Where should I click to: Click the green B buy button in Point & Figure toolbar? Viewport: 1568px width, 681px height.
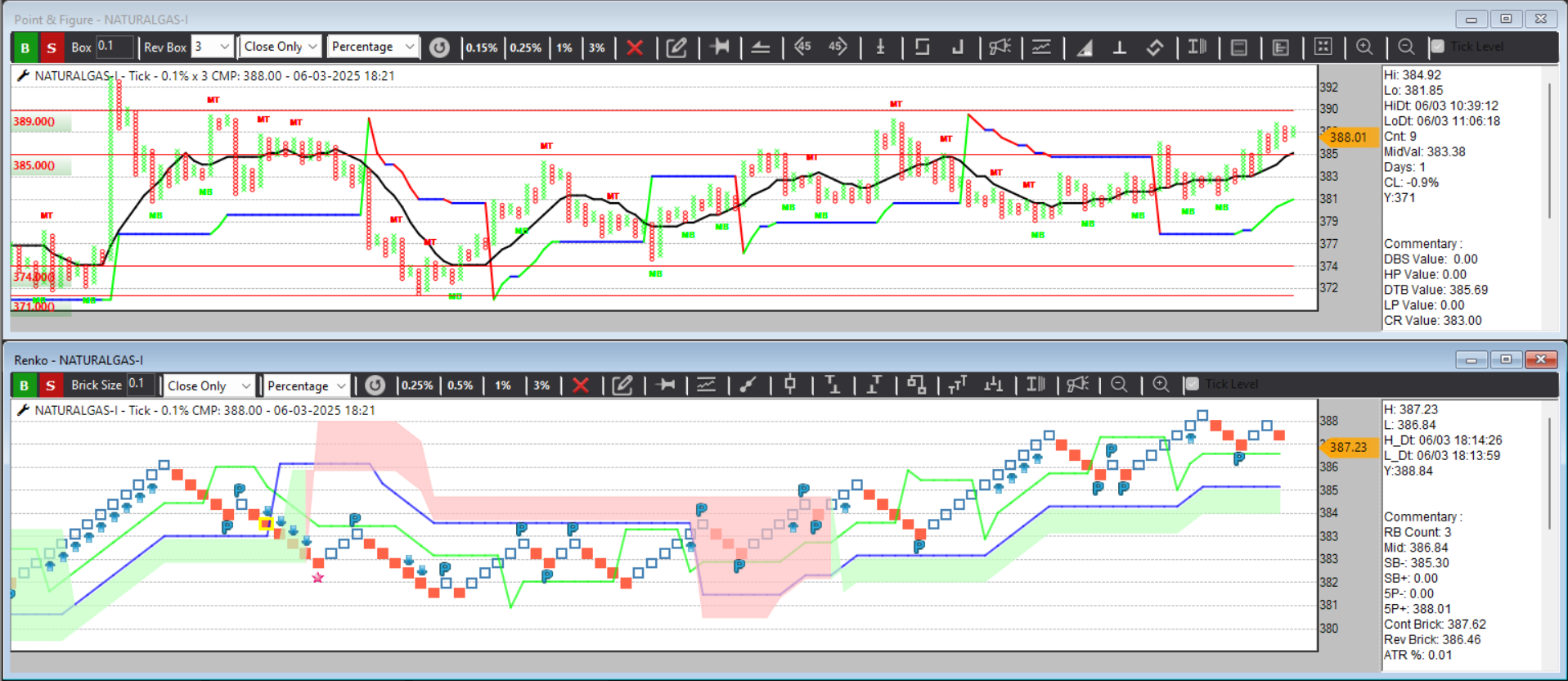click(25, 47)
